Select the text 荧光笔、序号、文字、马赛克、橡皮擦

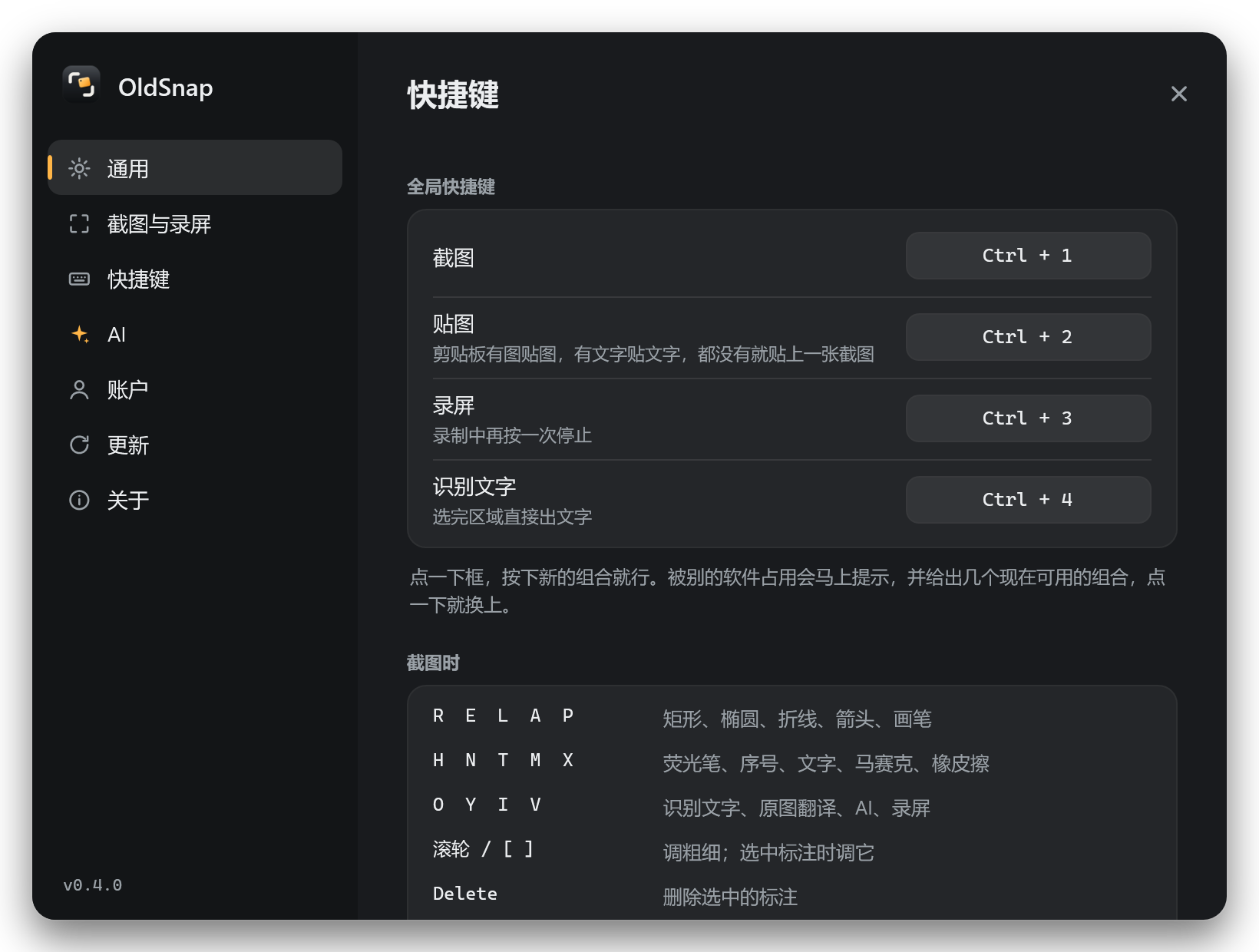(x=826, y=764)
